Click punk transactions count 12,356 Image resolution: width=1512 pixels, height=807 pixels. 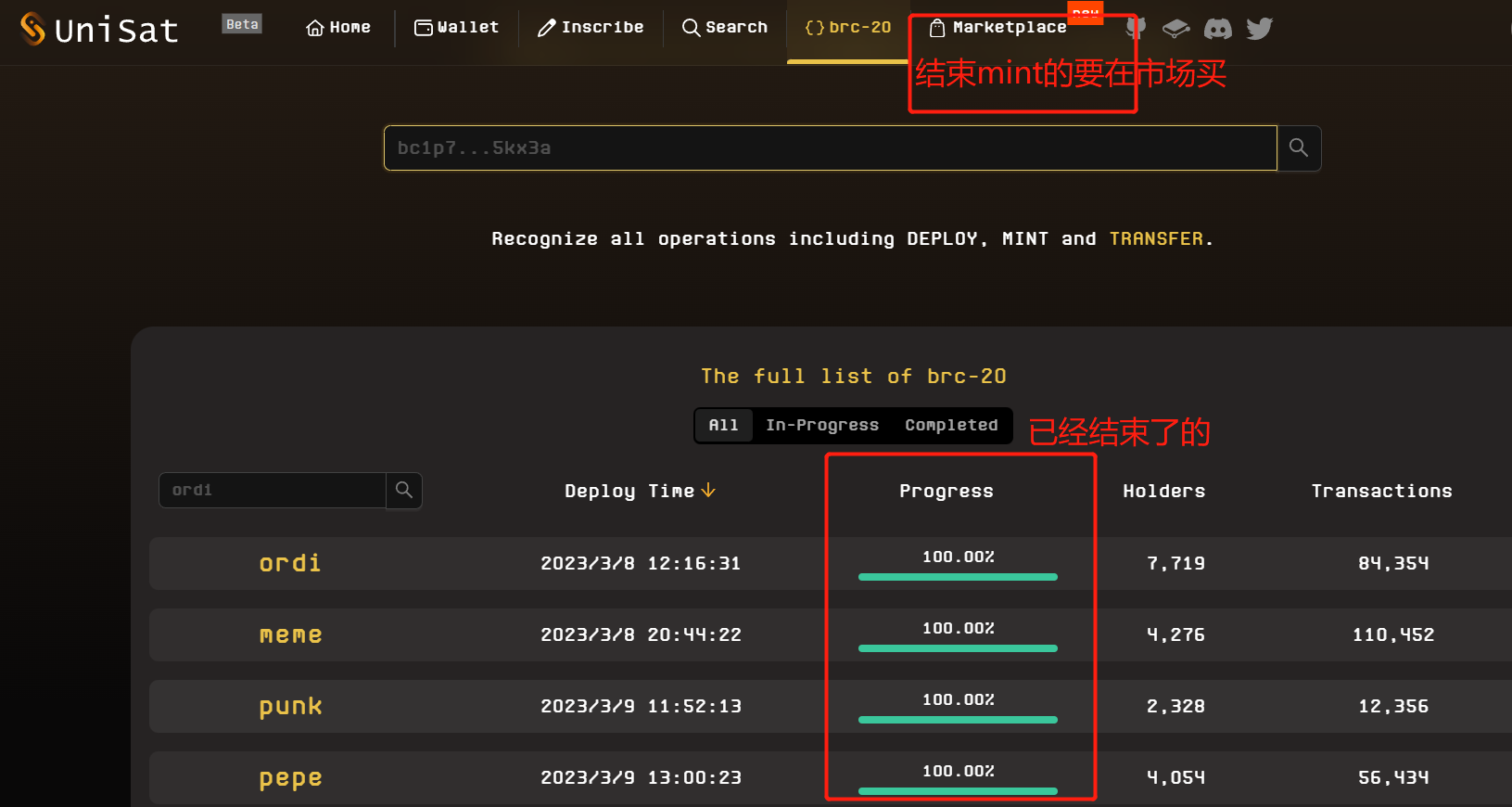1393,706
